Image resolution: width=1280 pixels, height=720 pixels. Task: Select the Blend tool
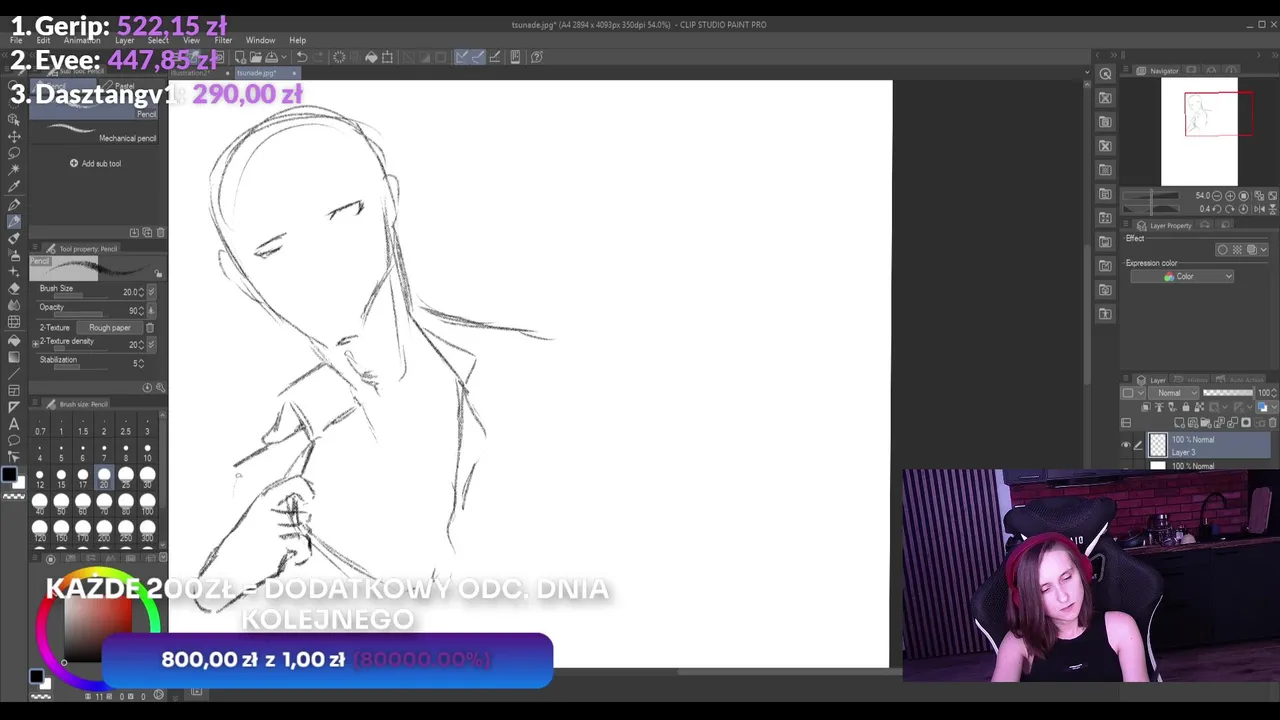pos(14,305)
